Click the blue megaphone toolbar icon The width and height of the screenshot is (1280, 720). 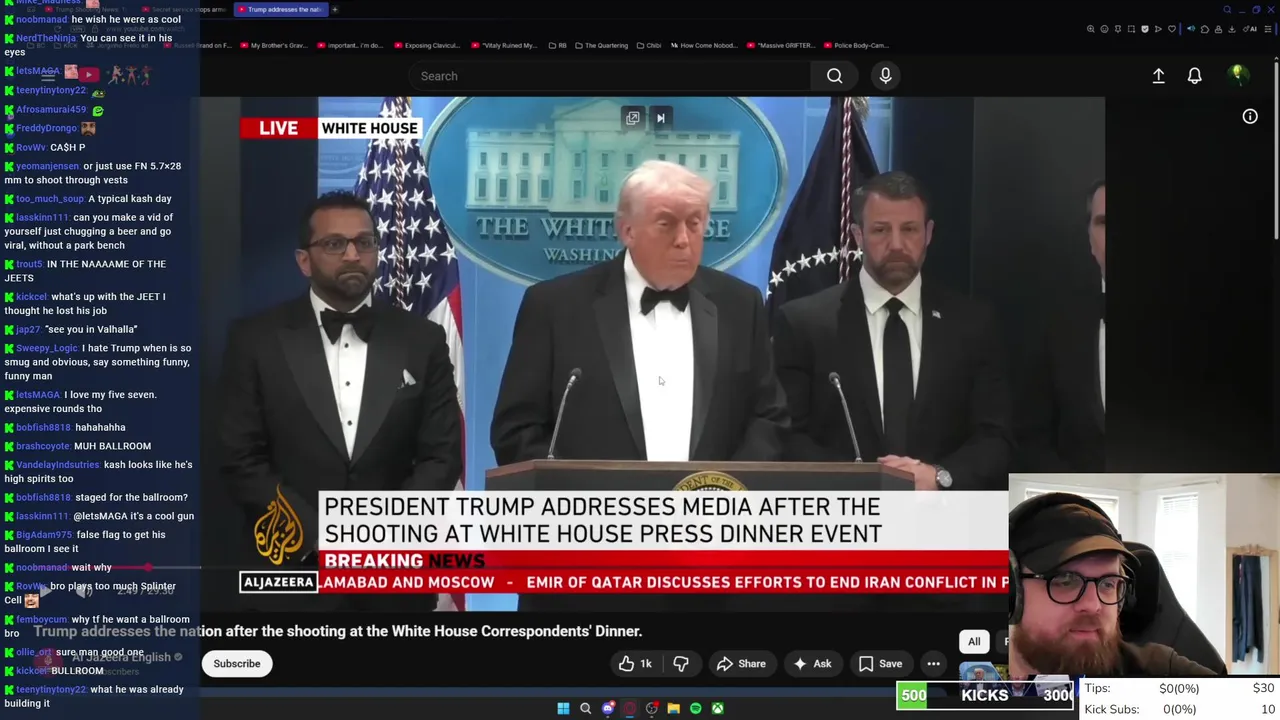pyautogui.click(x=1191, y=29)
